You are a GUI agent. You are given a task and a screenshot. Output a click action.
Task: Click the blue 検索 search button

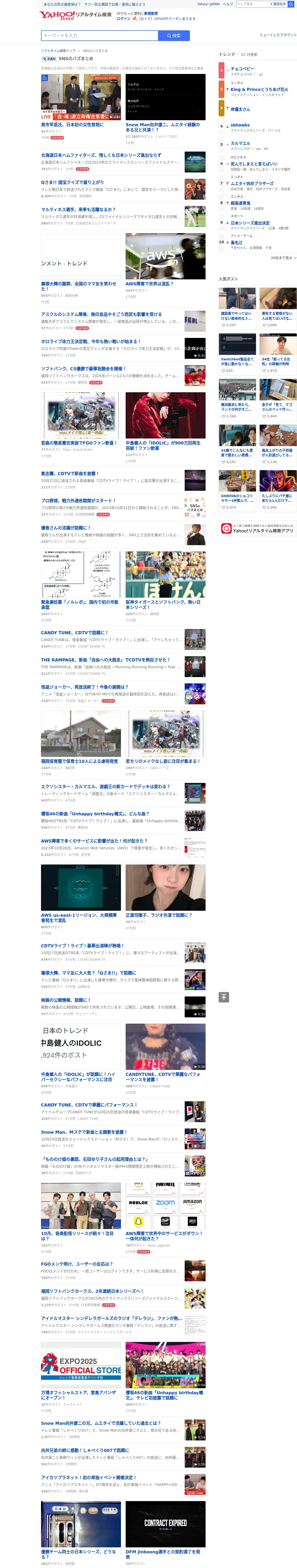click(174, 36)
